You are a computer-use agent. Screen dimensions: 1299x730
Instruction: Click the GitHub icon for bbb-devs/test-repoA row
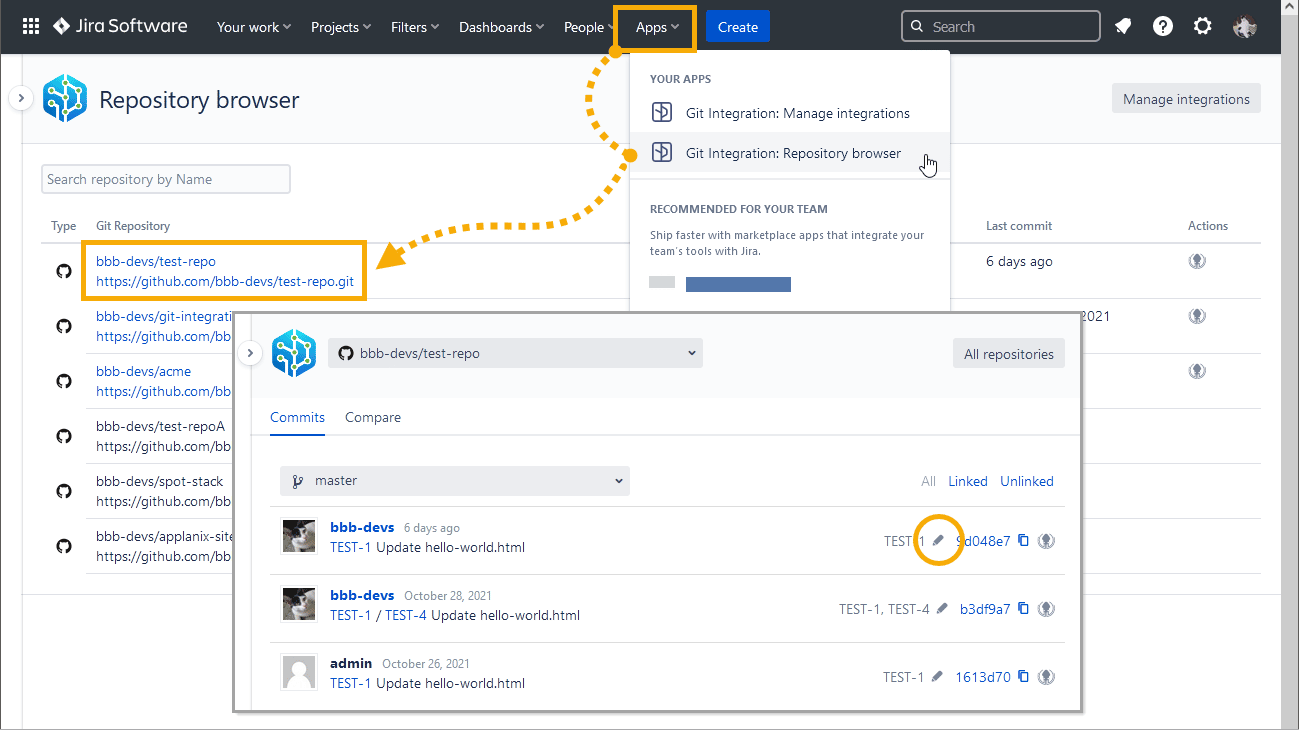click(x=64, y=436)
